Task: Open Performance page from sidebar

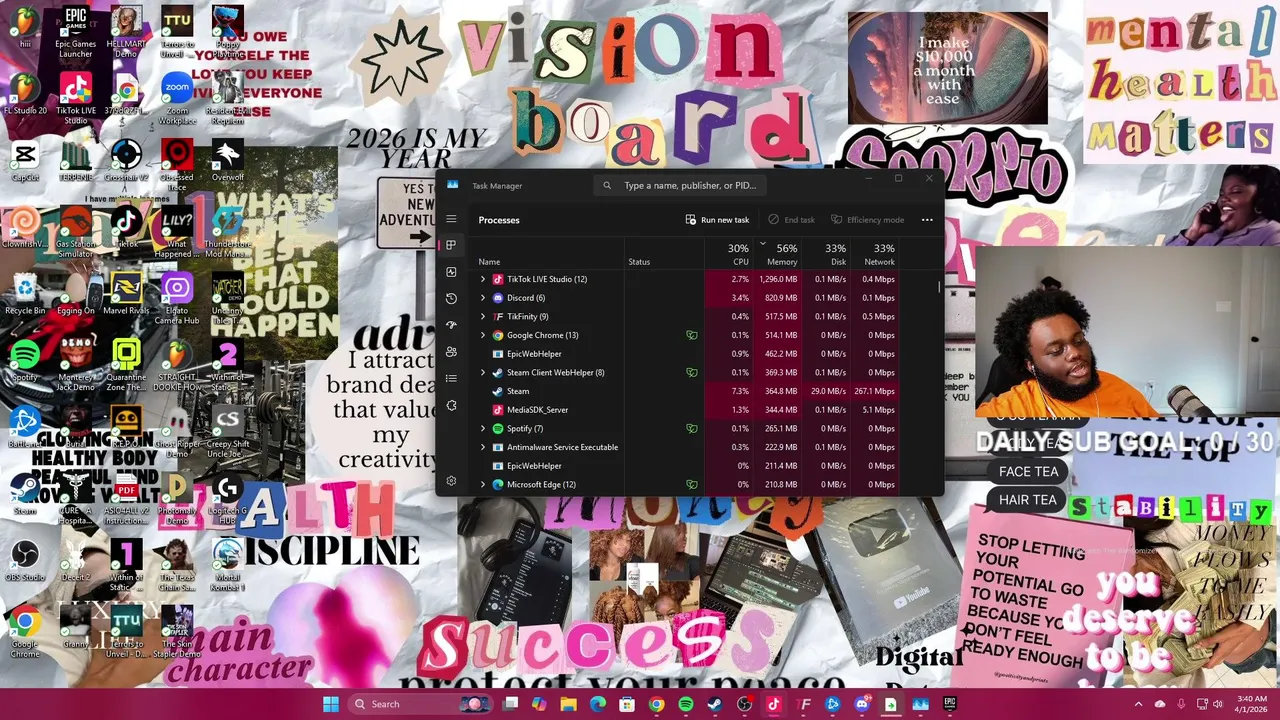Action: point(451,272)
